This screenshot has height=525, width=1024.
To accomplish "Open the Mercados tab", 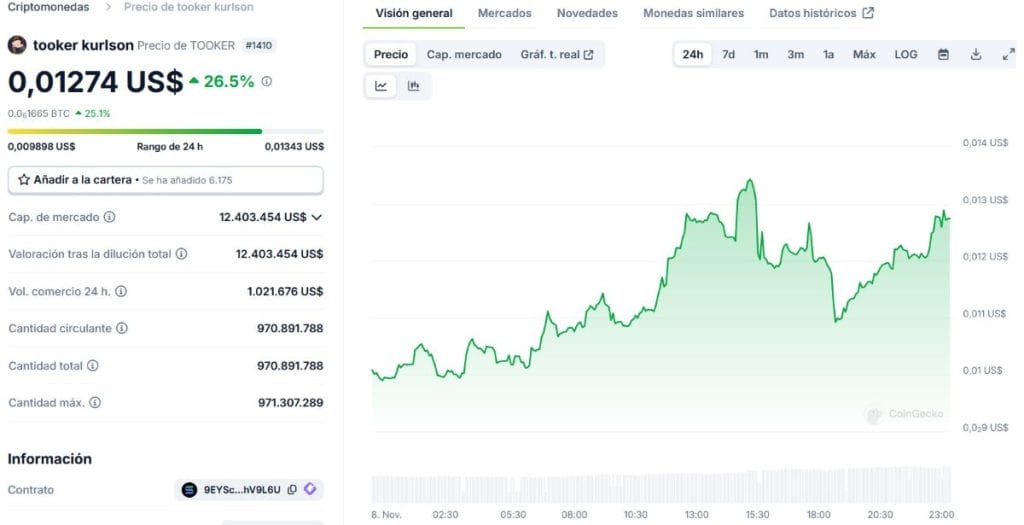I will pyautogui.click(x=505, y=13).
